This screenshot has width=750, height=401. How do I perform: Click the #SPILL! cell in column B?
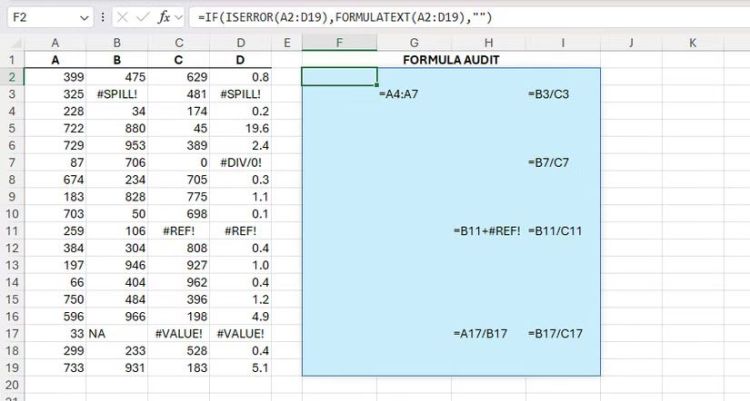tap(116, 94)
